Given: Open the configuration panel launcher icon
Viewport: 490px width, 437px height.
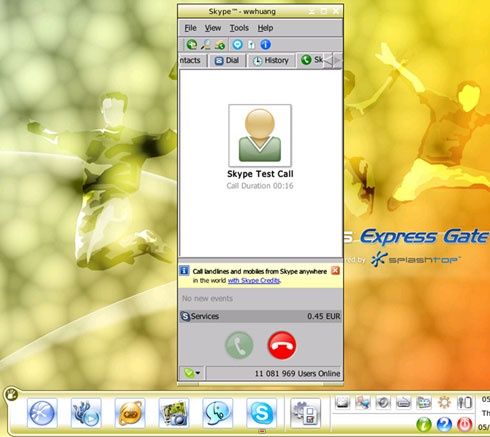Looking at the screenshot, I should pyautogui.click(x=305, y=413).
